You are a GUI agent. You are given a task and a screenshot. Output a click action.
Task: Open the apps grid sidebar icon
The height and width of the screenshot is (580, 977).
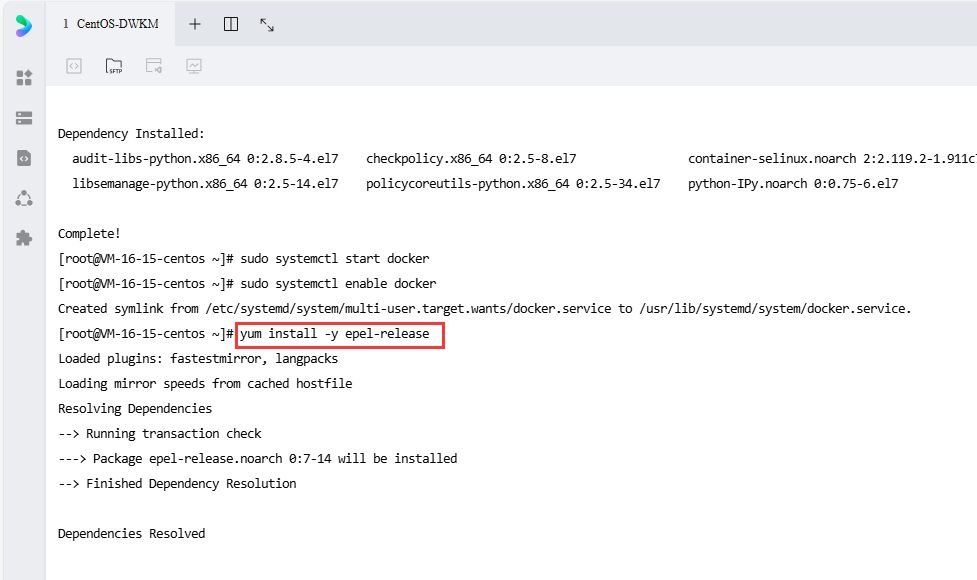click(24, 78)
